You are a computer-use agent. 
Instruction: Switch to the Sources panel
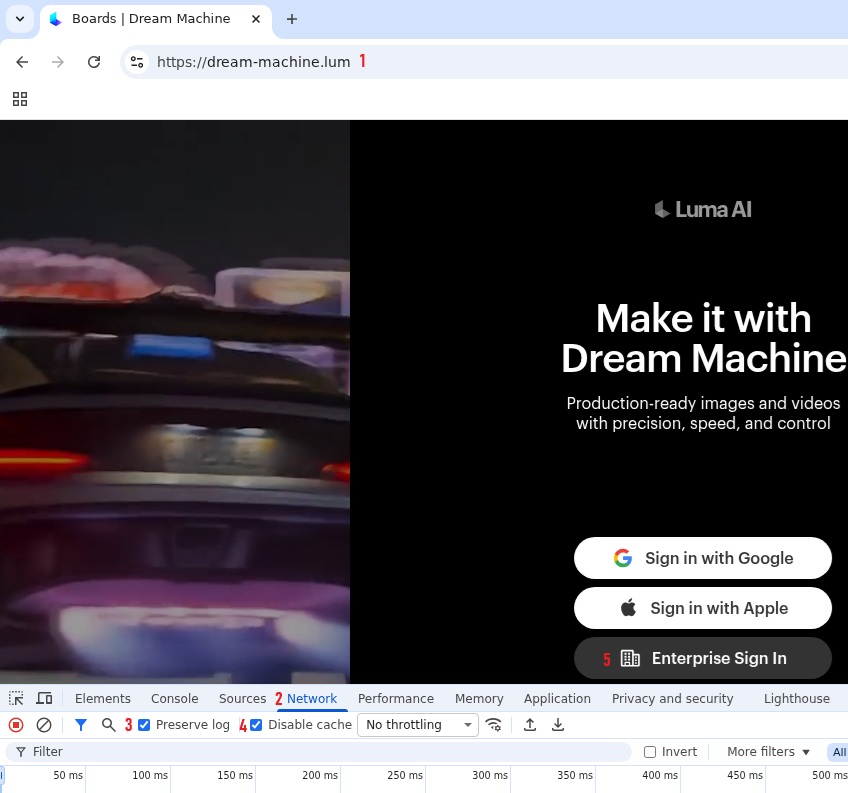[242, 698]
